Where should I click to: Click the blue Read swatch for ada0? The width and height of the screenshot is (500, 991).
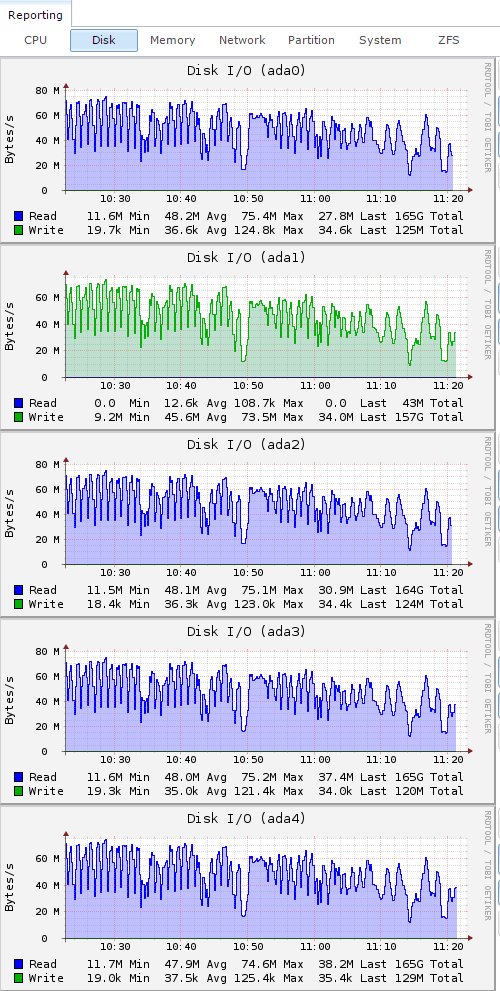pos(18,216)
